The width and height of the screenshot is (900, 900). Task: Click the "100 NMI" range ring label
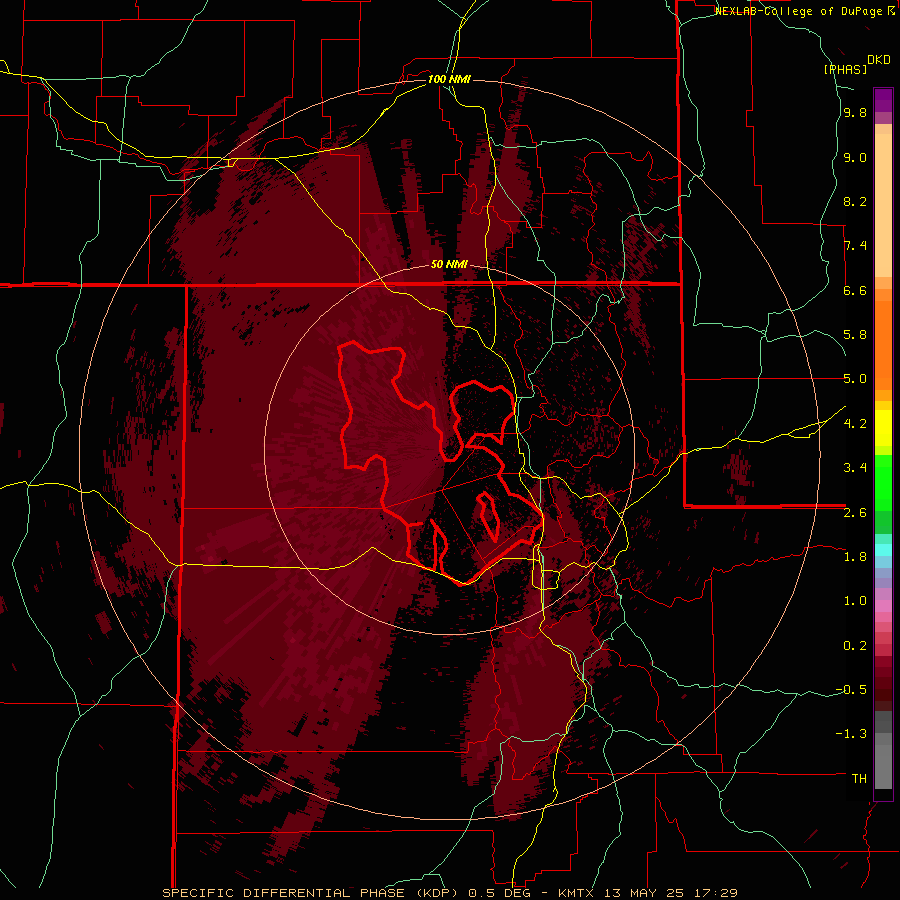449,79
